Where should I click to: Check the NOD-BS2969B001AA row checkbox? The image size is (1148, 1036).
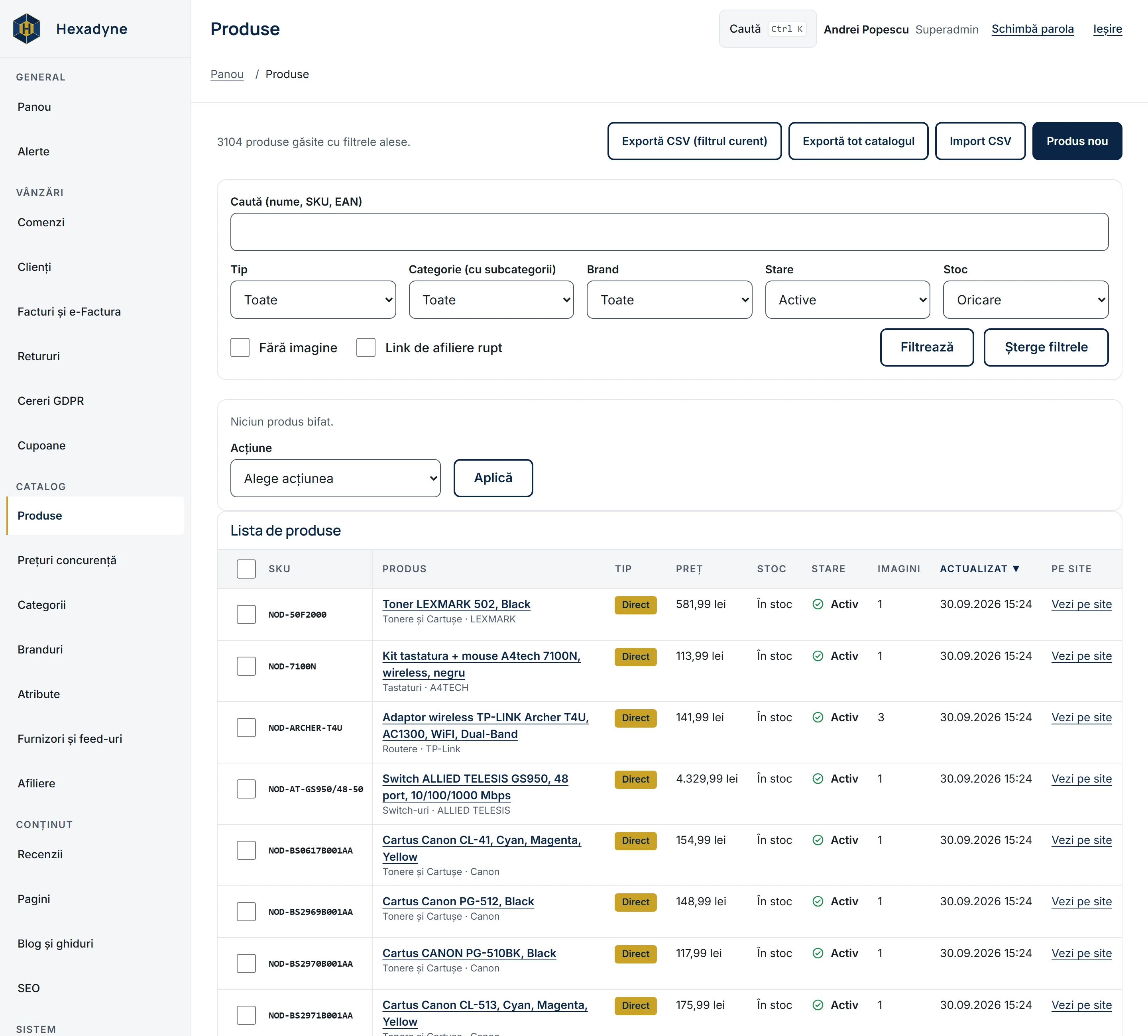[246, 911]
